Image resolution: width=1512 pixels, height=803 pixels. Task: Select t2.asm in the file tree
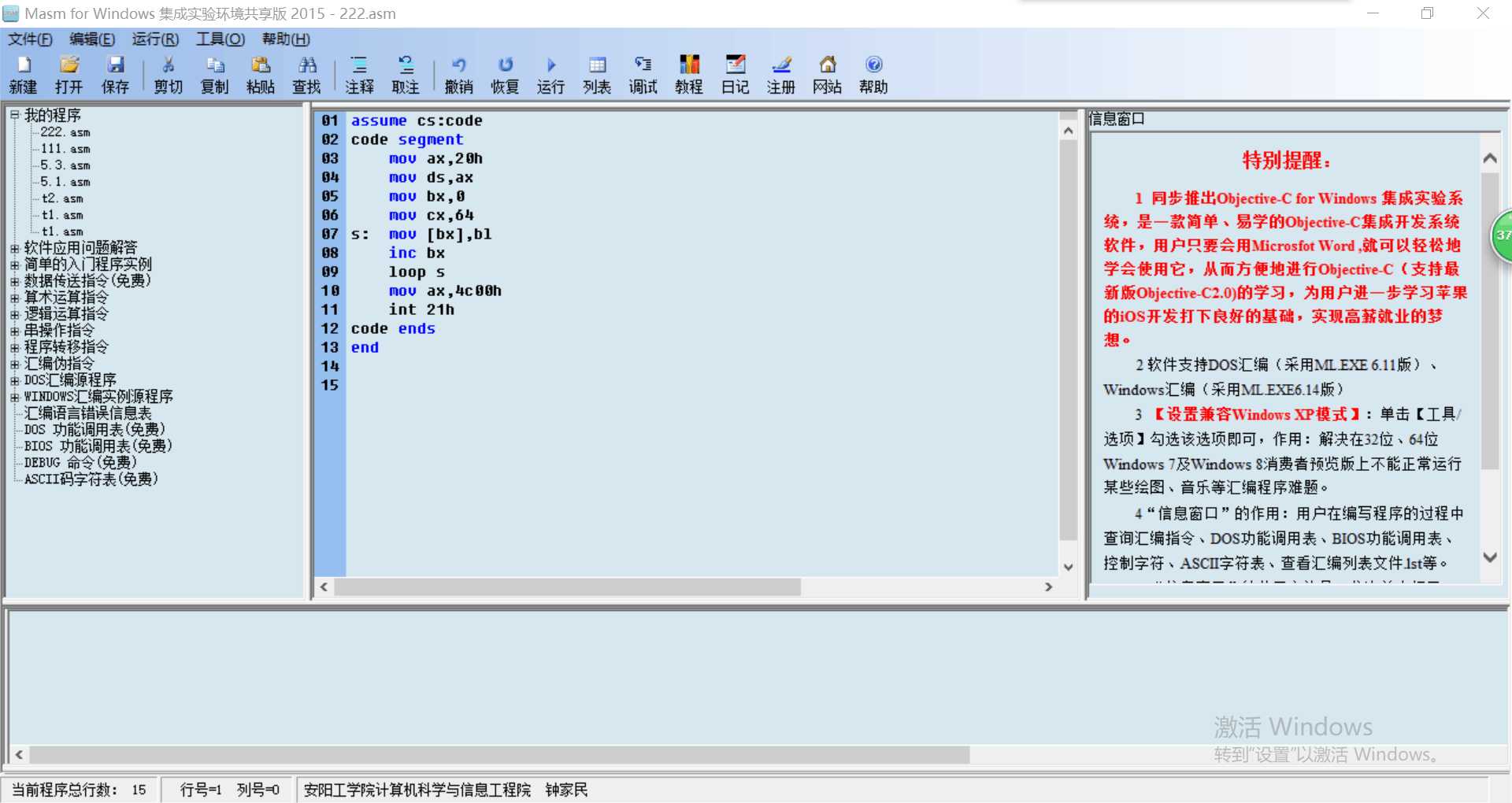click(x=62, y=198)
